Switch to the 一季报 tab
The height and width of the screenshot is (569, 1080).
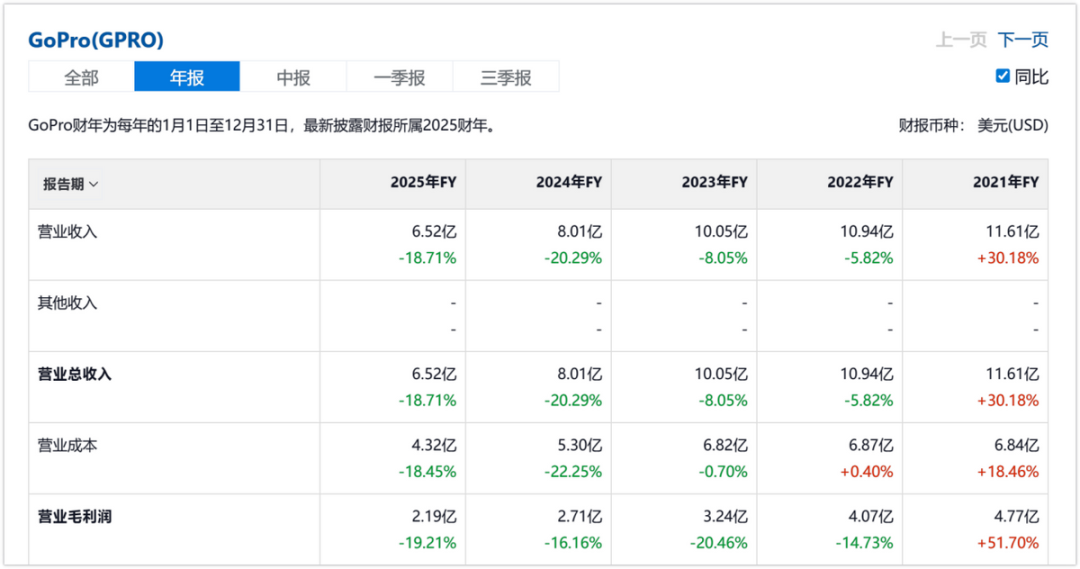(x=399, y=77)
